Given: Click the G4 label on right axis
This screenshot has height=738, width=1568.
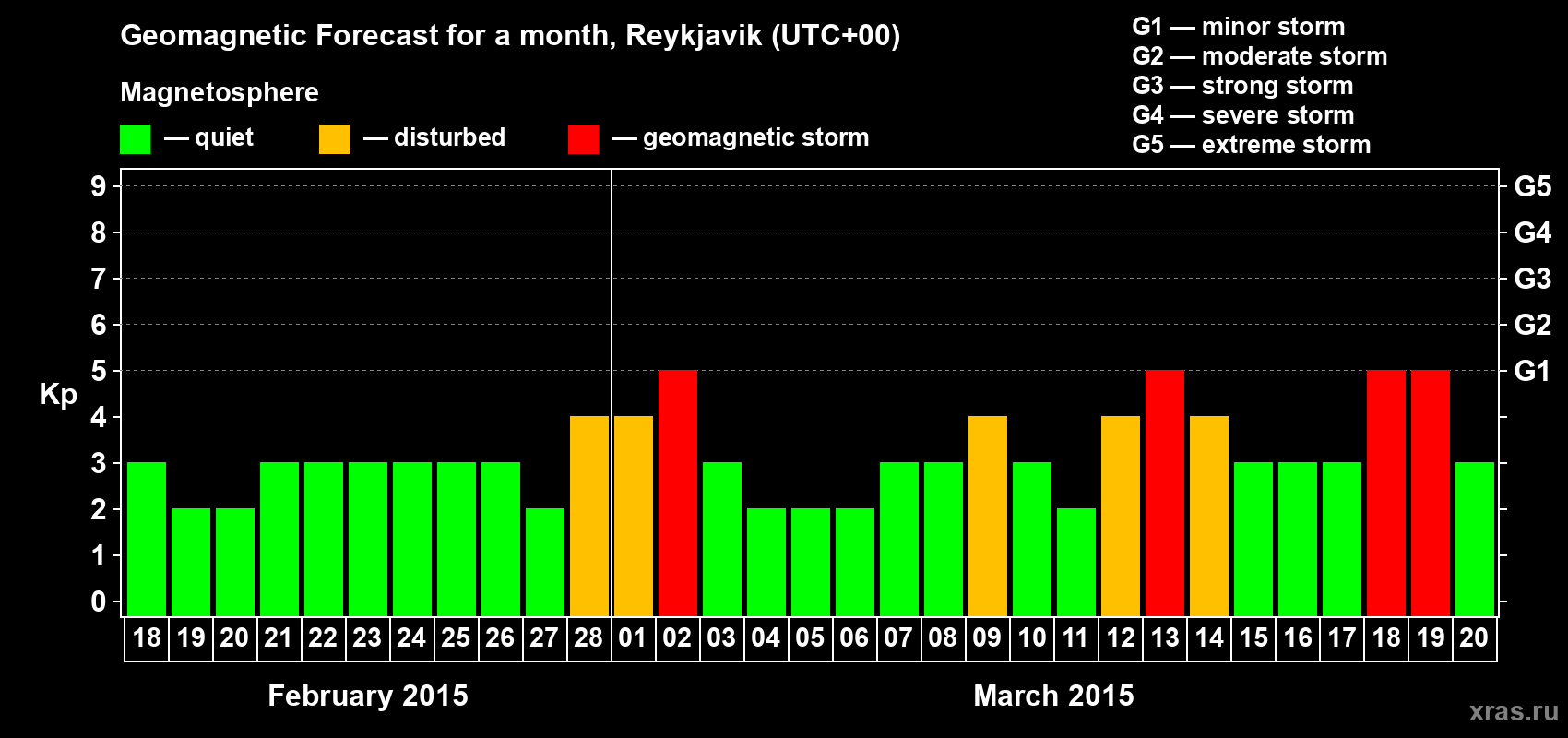Looking at the screenshot, I should click(1533, 232).
